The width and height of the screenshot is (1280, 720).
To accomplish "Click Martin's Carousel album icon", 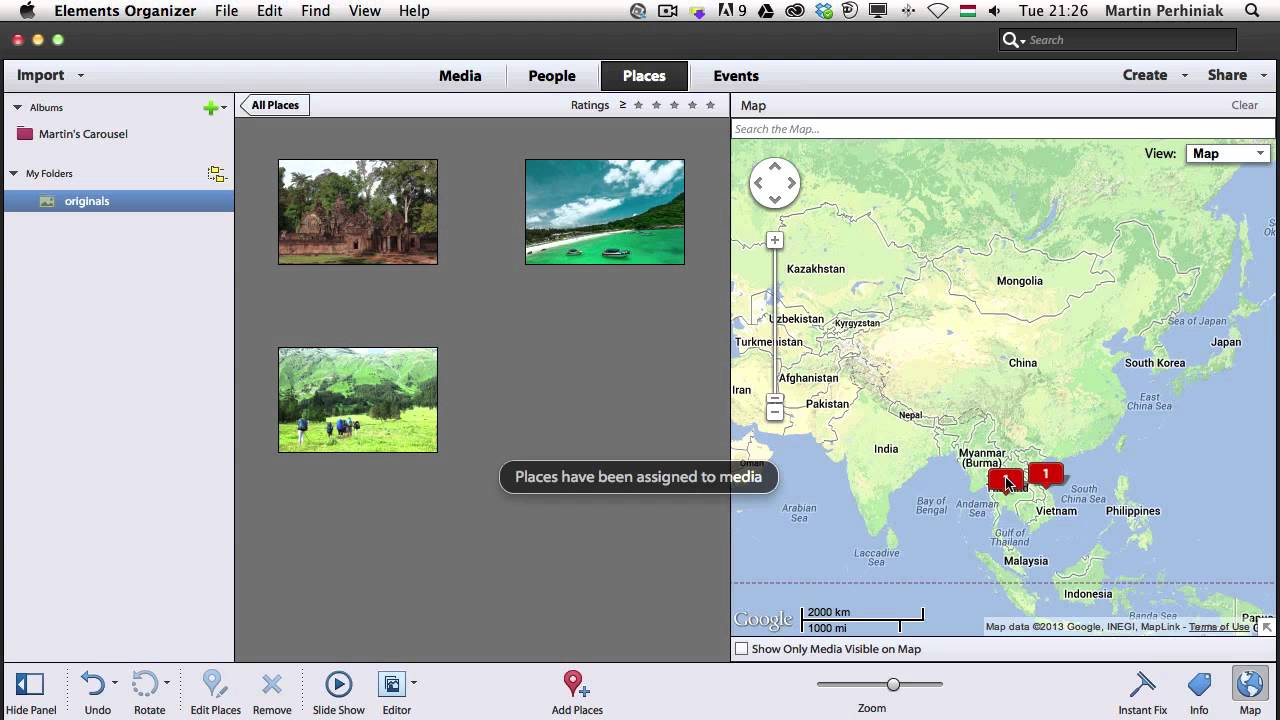I will pyautogui.click(x=25, y=134).
